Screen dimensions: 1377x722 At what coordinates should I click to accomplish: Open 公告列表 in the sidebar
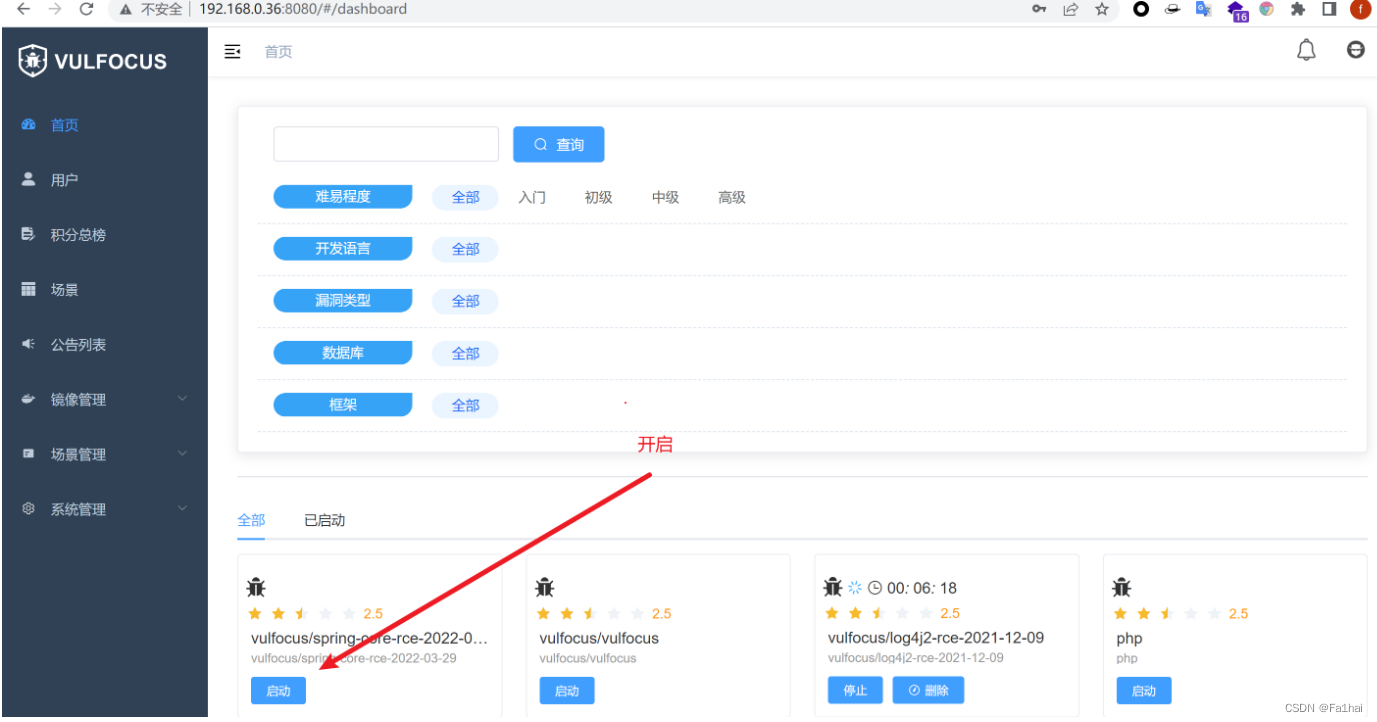click(104, 345)
